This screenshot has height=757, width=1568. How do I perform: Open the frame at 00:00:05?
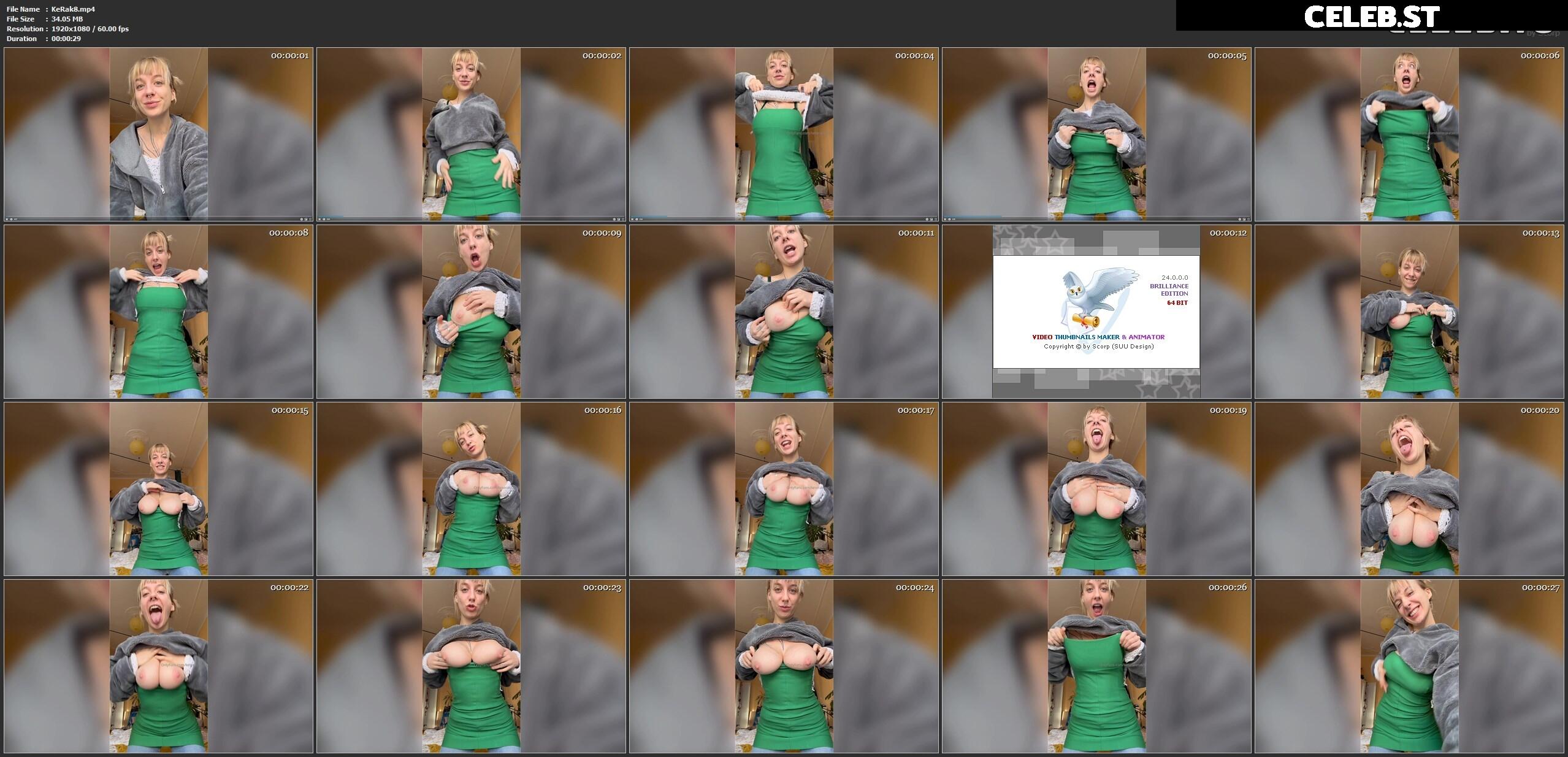pyautogui.click(x=1096, y=134)
